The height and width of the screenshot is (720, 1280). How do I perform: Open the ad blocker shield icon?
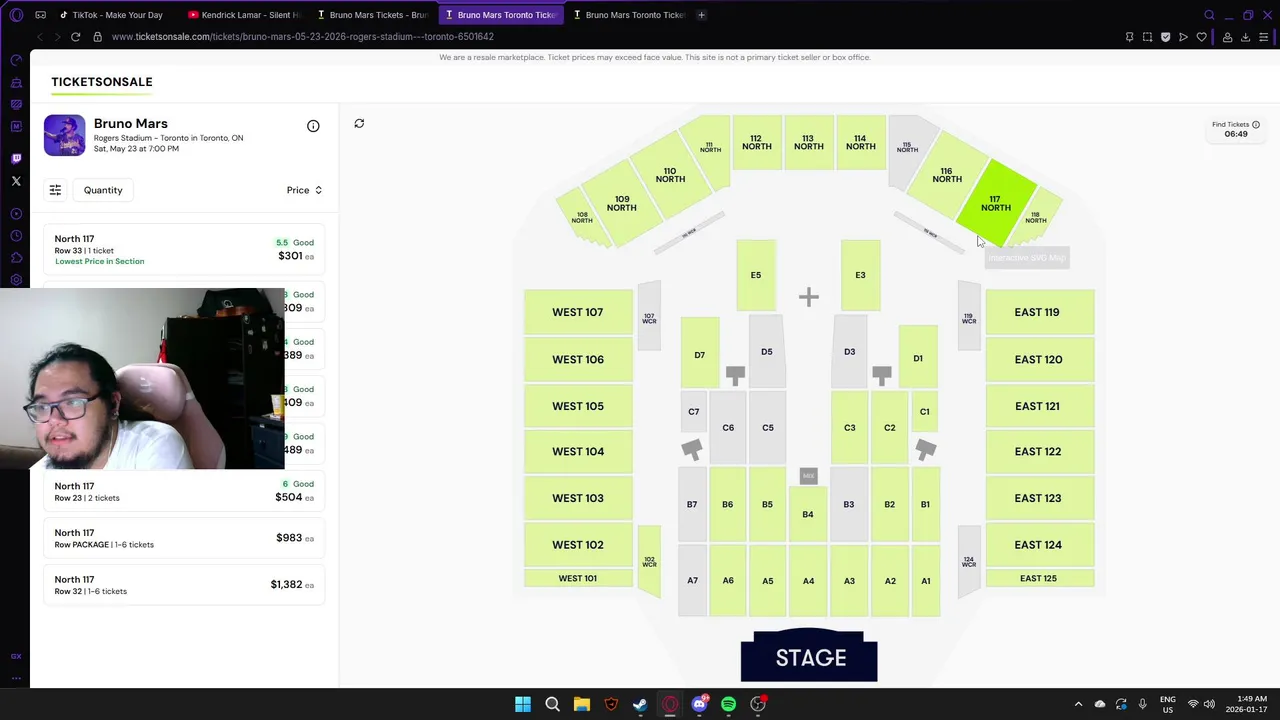click(x=1165, y=37)
